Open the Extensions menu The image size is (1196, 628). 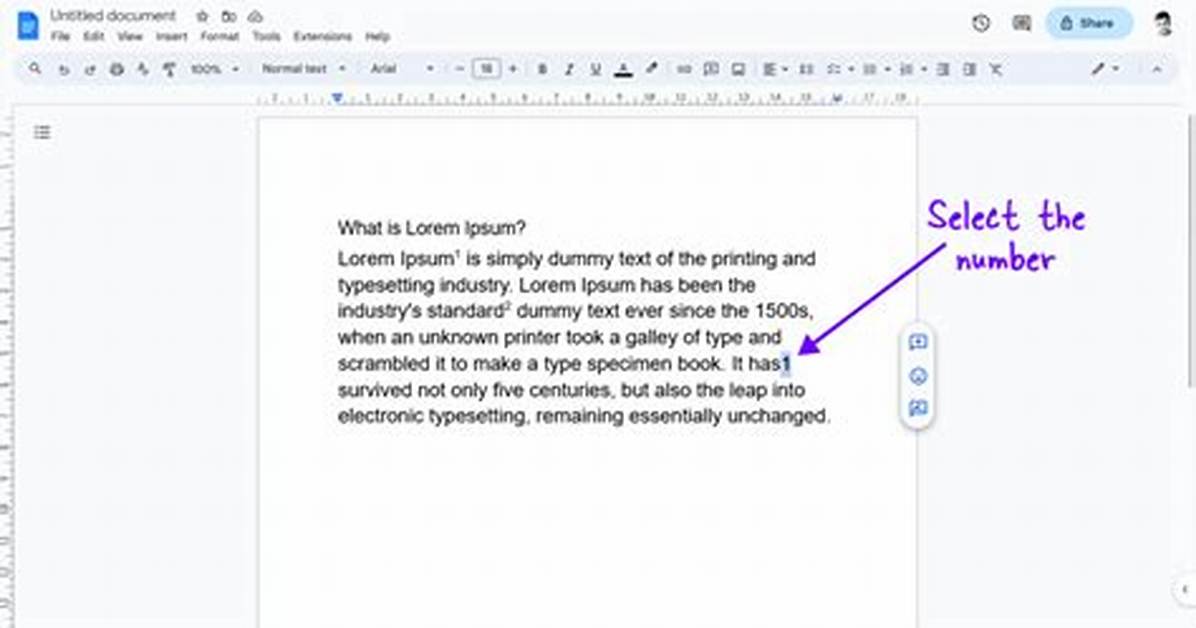[x=323, y=36]
